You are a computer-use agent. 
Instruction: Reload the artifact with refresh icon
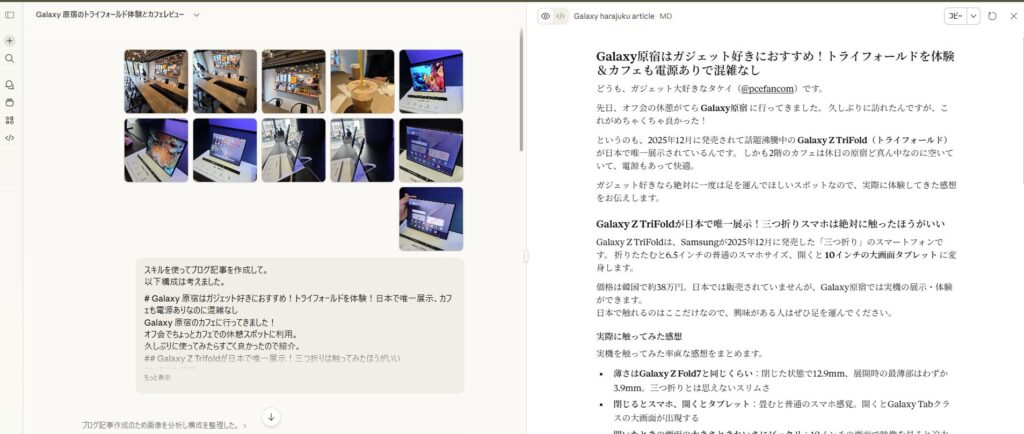992,16
